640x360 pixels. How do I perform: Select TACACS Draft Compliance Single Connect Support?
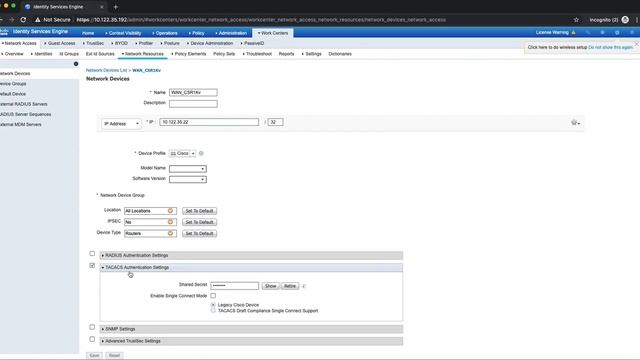(x=213, y=311)
